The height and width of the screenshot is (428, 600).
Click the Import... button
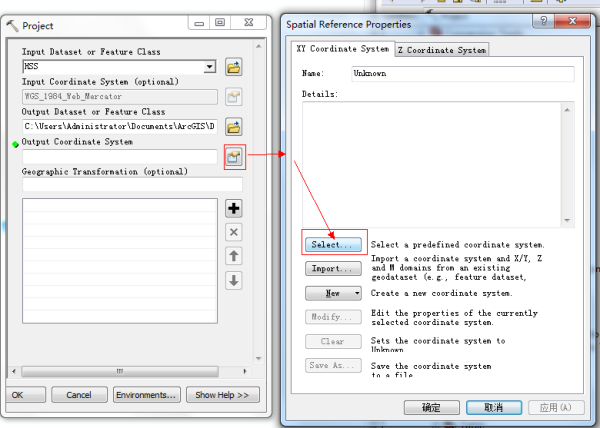(x=333, y=269)
